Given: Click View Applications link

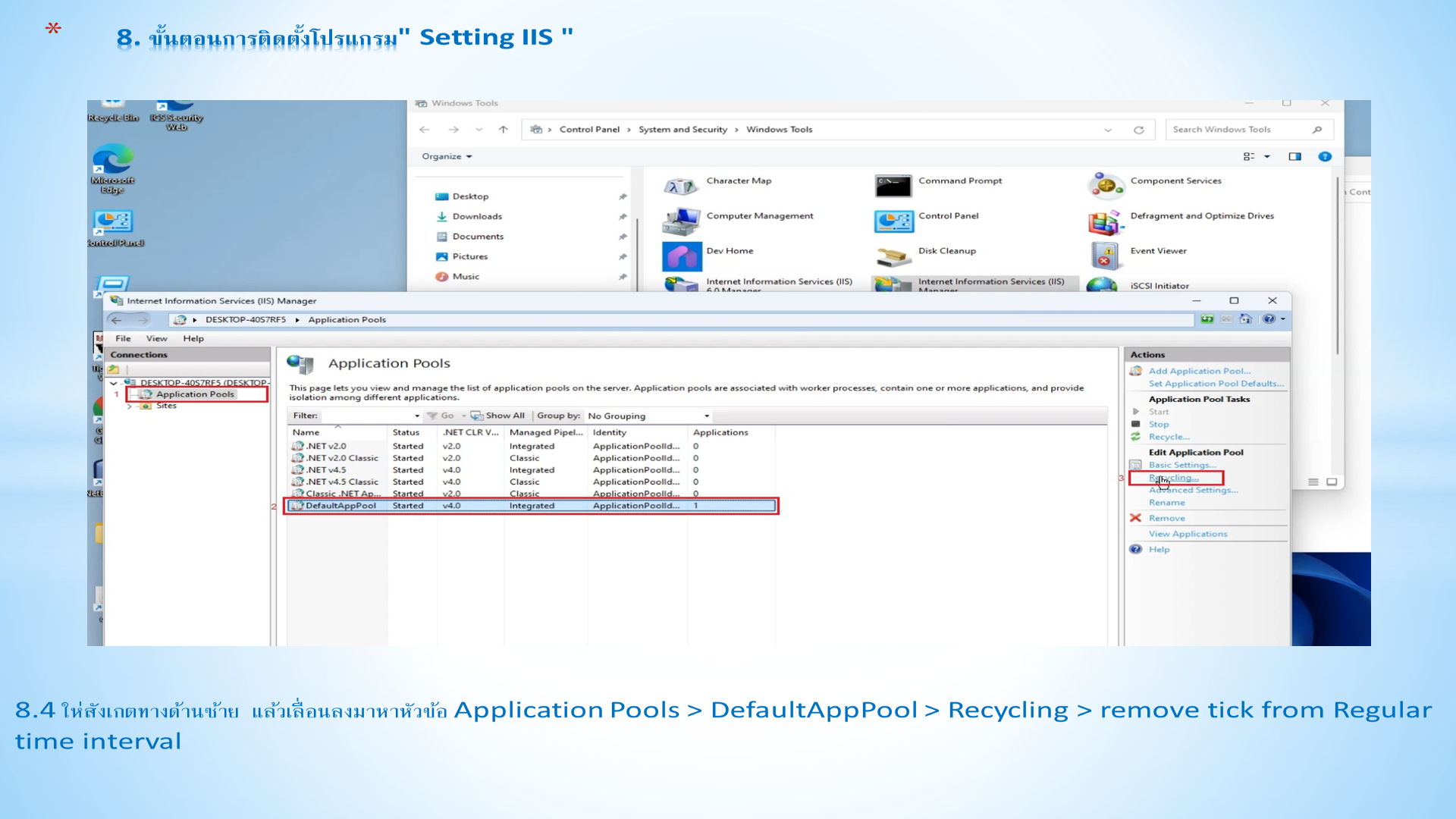Looking at the screenshot, I should pyautogui.click(x=1188, y=534).
